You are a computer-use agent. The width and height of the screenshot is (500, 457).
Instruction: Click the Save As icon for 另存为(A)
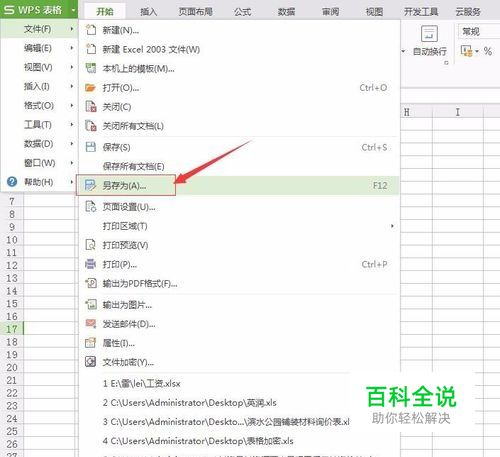[90, 185]
